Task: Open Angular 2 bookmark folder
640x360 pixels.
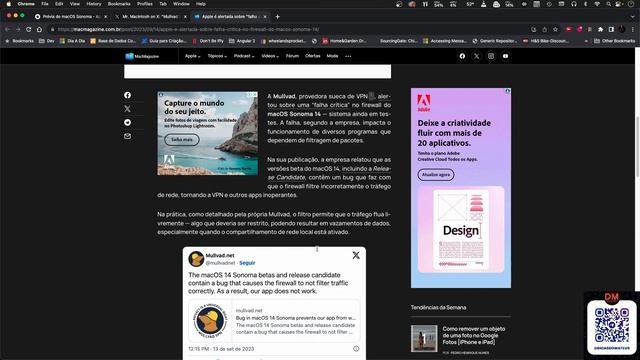Action: [x=242, y=41]
